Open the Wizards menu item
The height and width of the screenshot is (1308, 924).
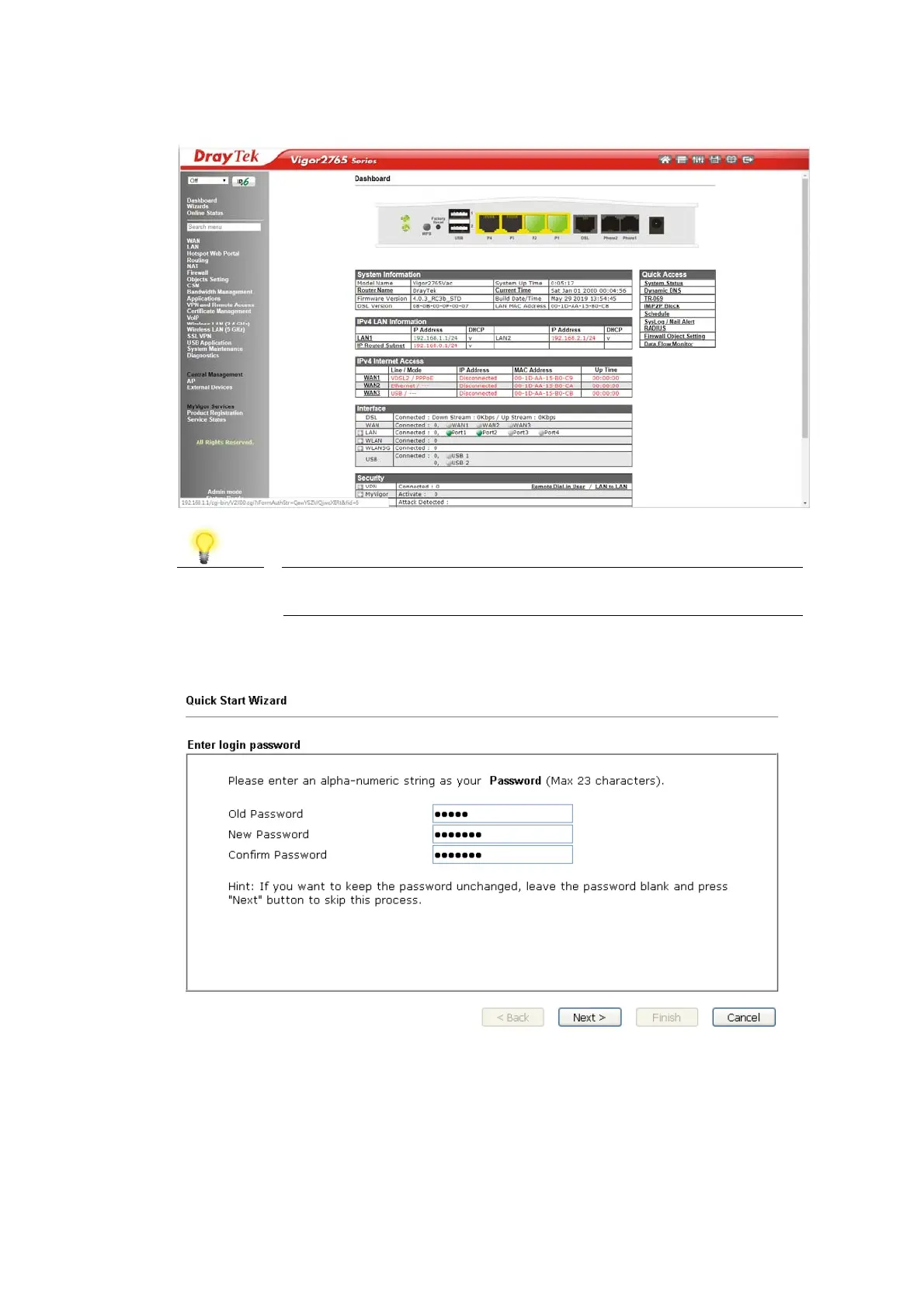[x=197, y=207]
